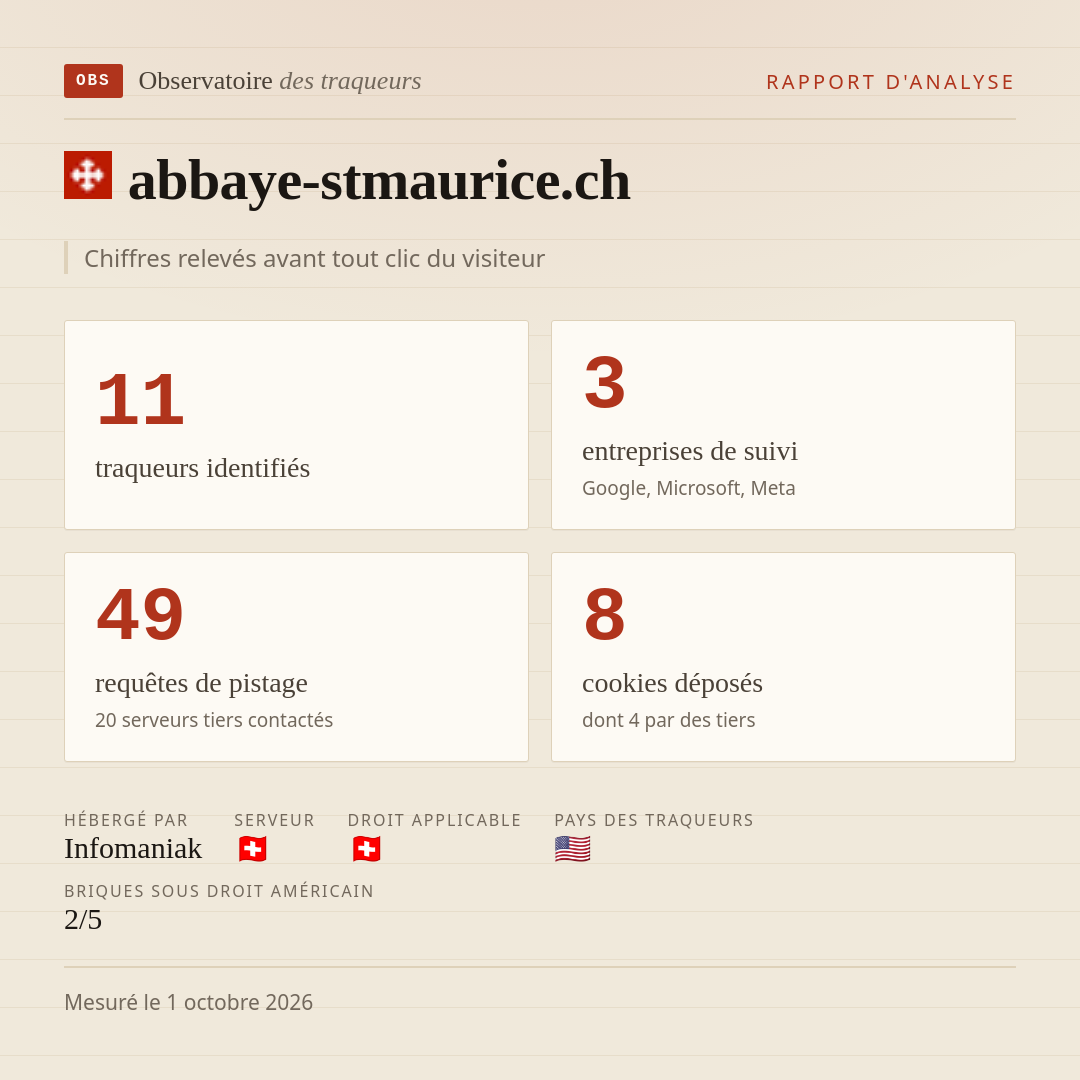This screenshot has height=1080, width=1080.
Task: Click the Infomaniak host name
Action: pos(133,849)
